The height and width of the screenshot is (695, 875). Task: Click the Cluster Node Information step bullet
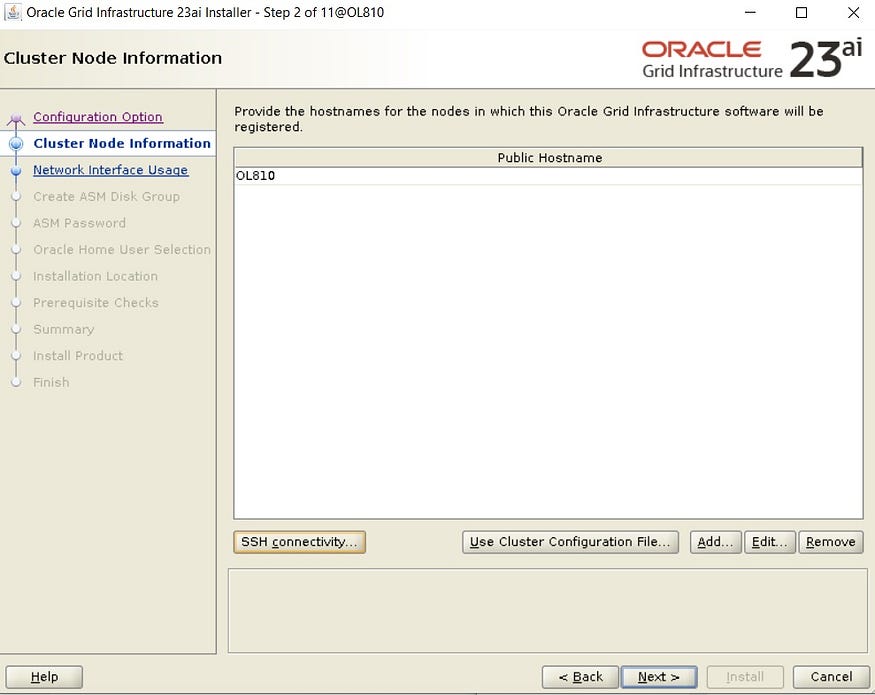tap(16, 144)
